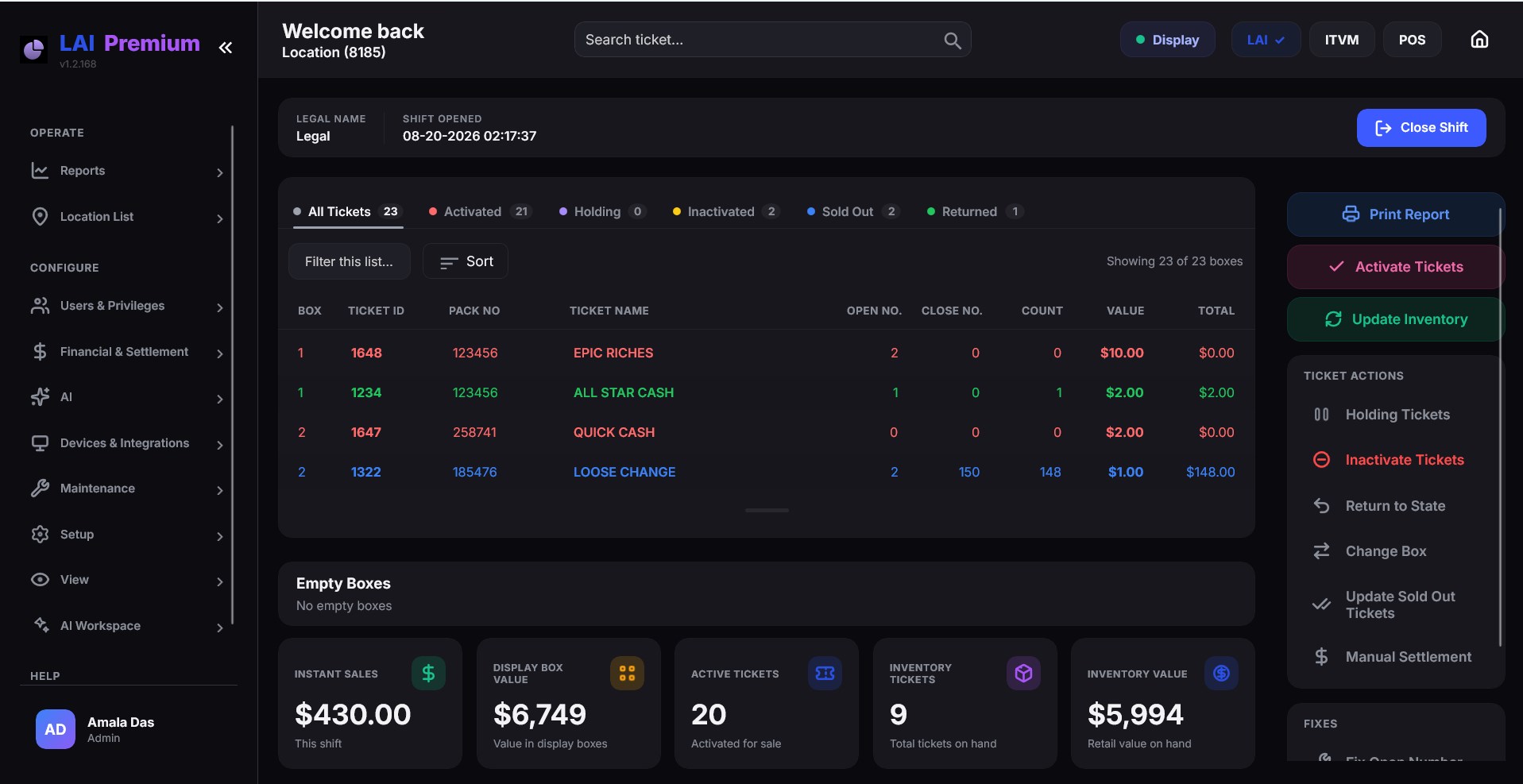Click the Active Tickets ticket icon
Screen dimensions: 1523x784
pos(825,674)
